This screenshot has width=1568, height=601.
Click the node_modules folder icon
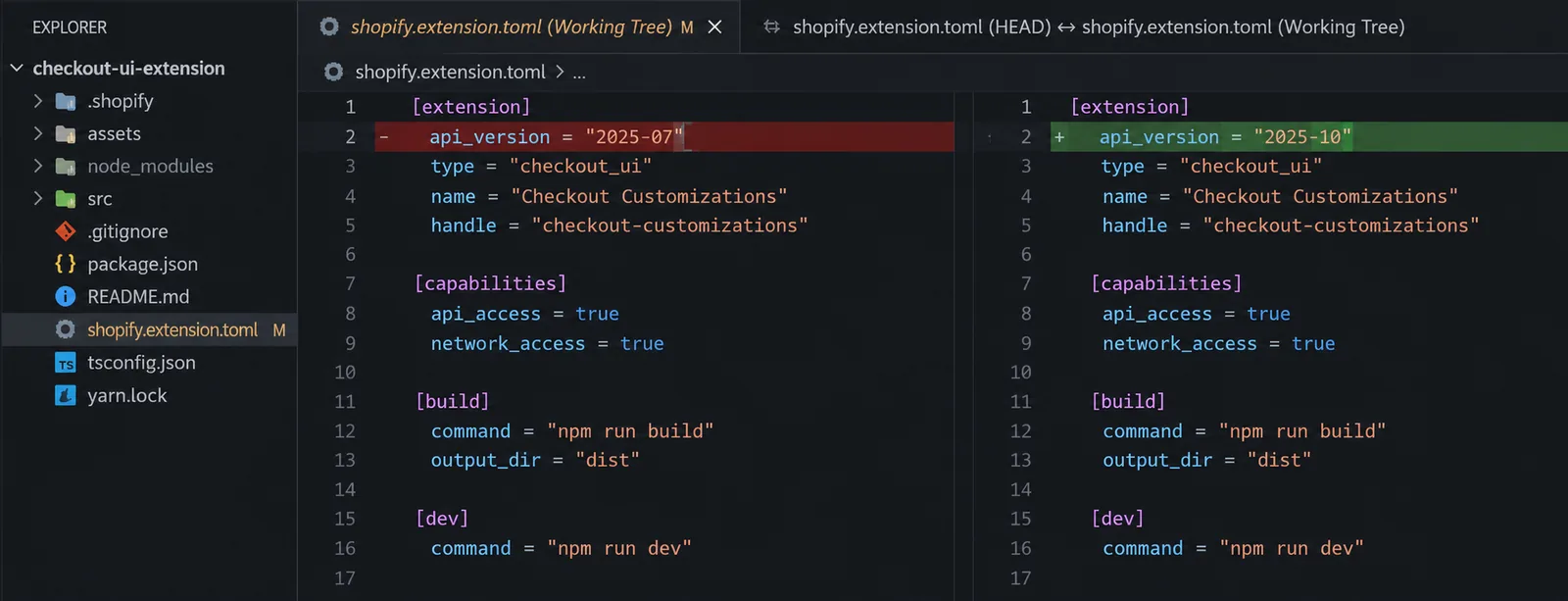pos(66,166)
